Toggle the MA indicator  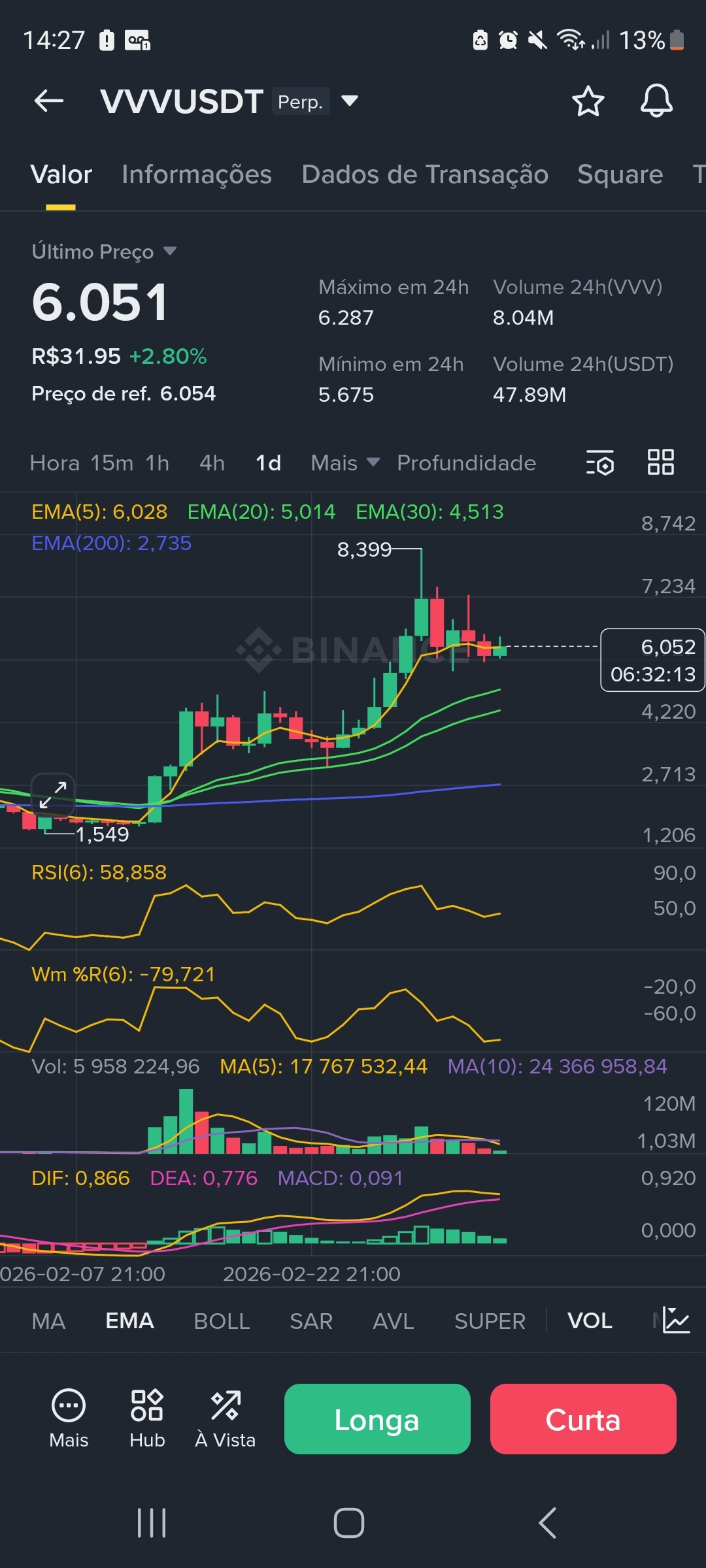[48, 1321]
